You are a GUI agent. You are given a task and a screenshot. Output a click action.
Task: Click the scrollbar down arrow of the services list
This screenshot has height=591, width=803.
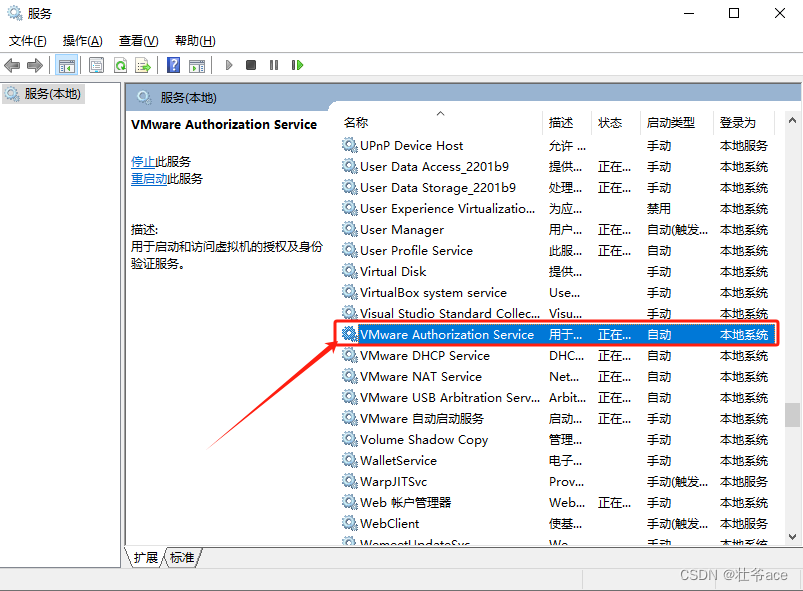[x=792, y=537]
